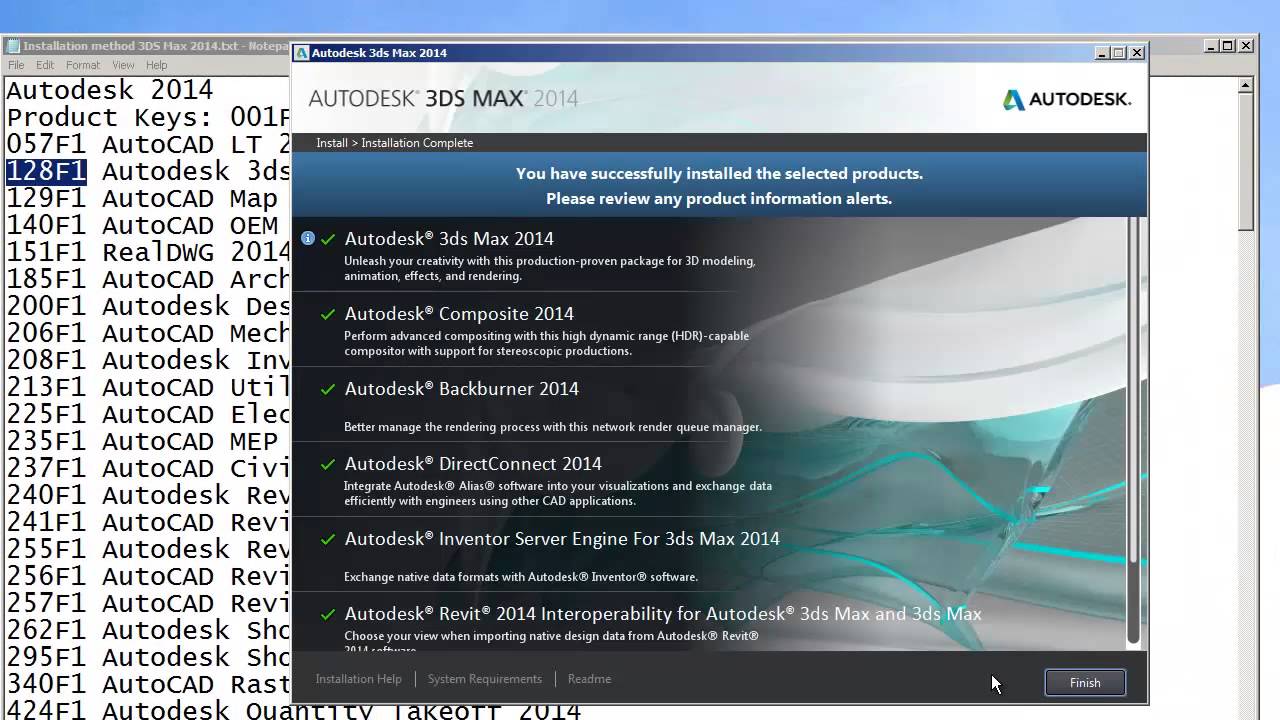Click the 'Product Keys:' line in Notepad
Screen dimensions: 1280x720
(148, 117)
